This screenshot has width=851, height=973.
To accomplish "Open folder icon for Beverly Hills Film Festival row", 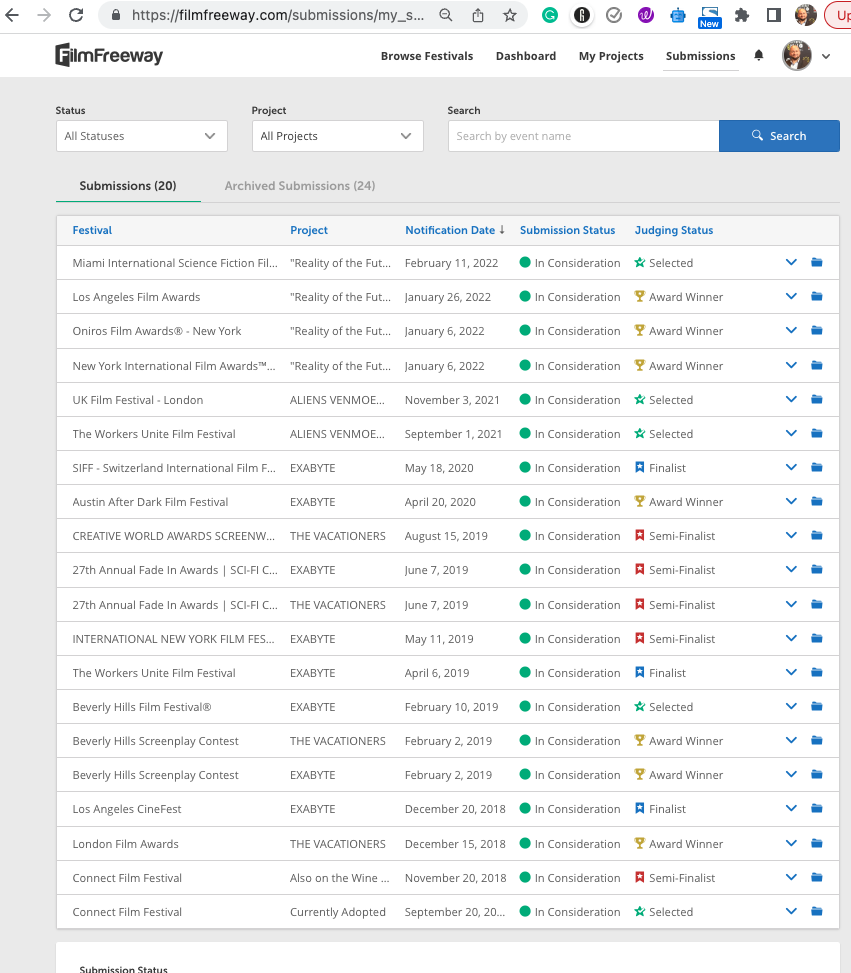I will [x=817, y=706].
